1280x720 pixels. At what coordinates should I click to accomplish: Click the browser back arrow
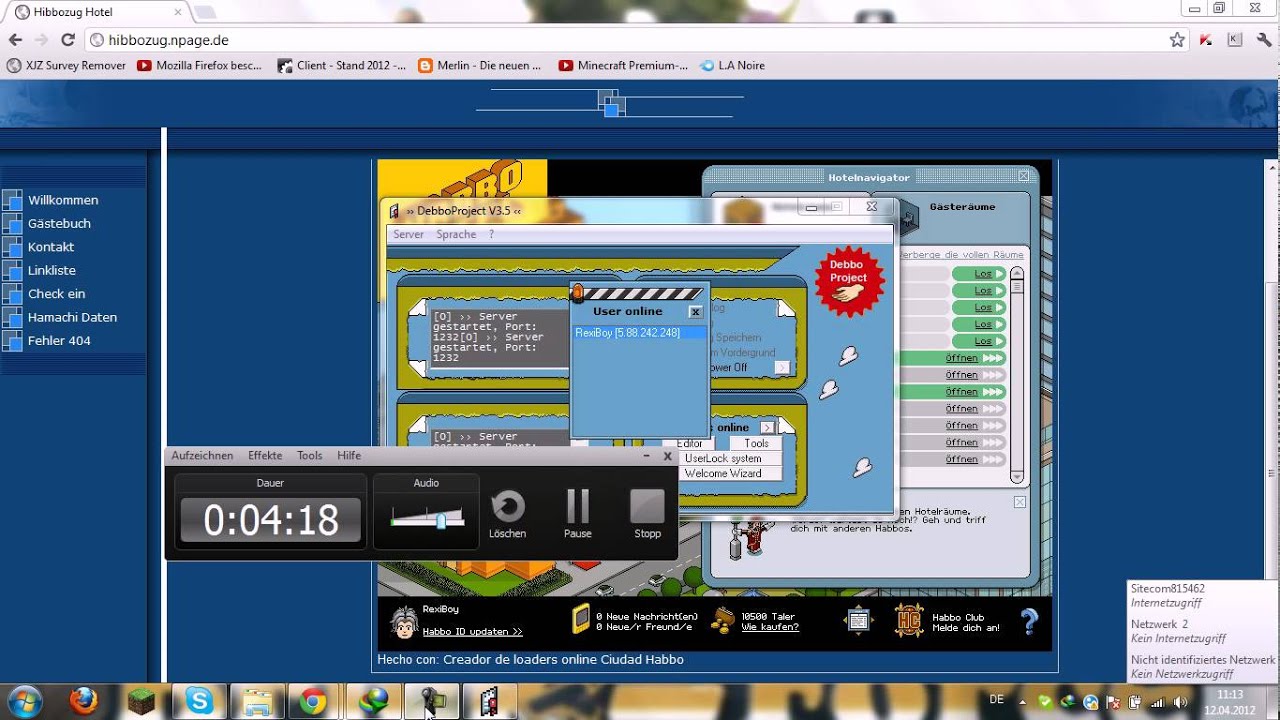click(x=15, y=40)
